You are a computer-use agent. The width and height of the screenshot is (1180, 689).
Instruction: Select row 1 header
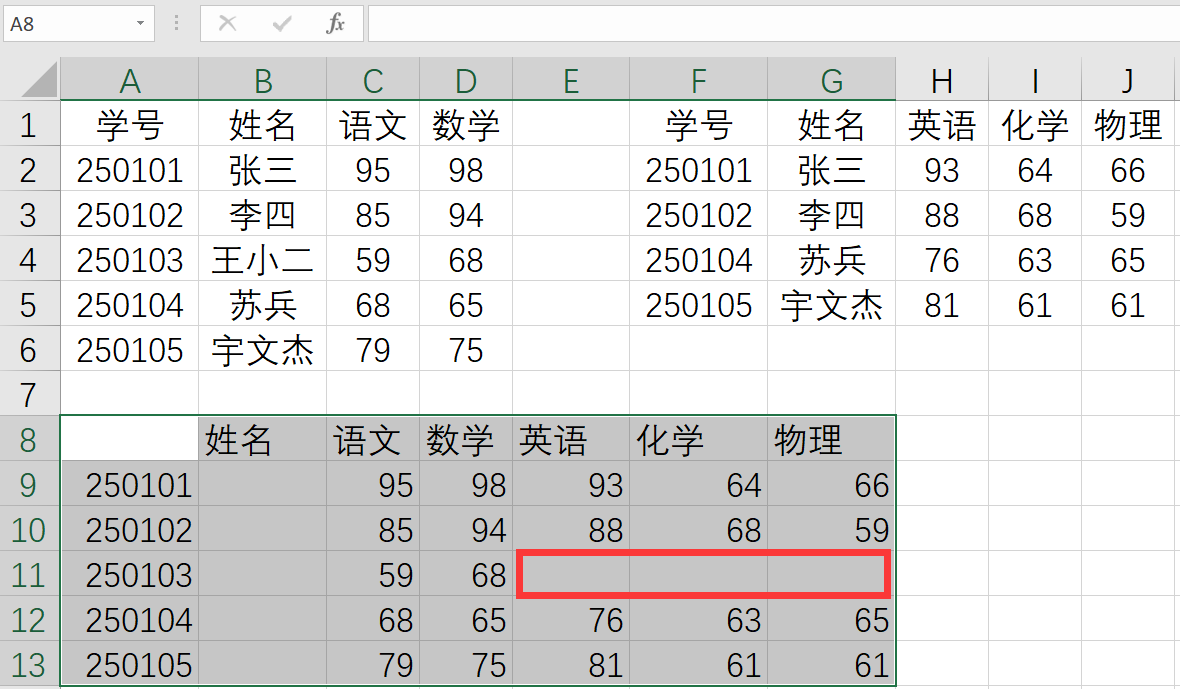point(28,125)
